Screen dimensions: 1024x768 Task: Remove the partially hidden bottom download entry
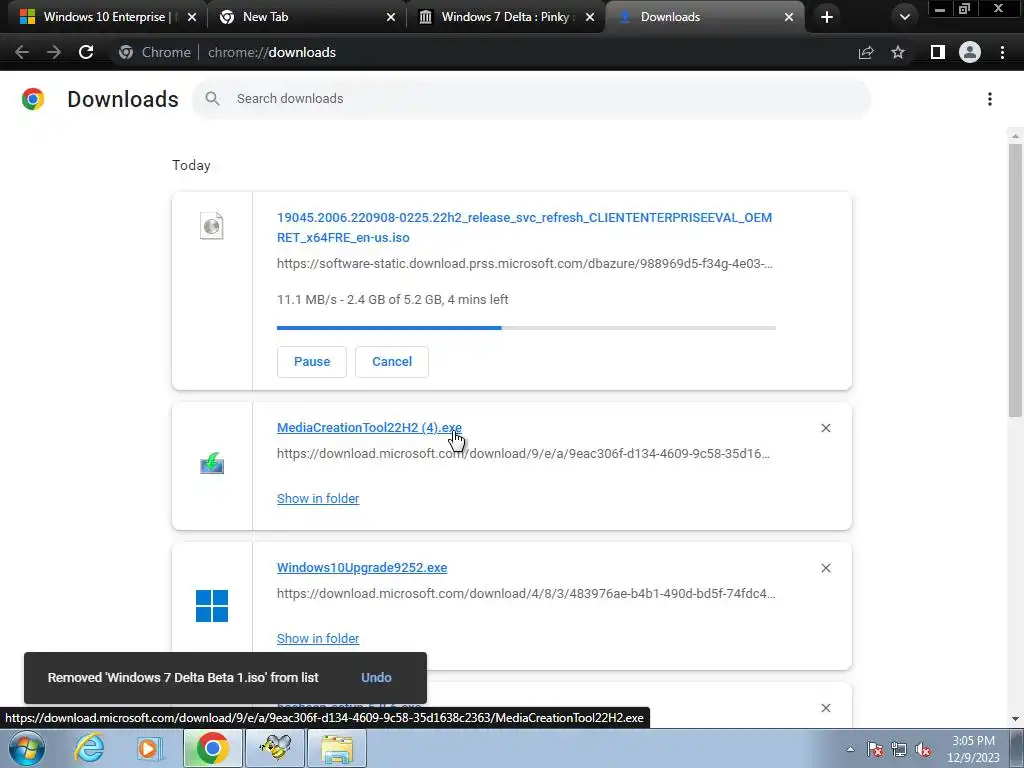825,708
